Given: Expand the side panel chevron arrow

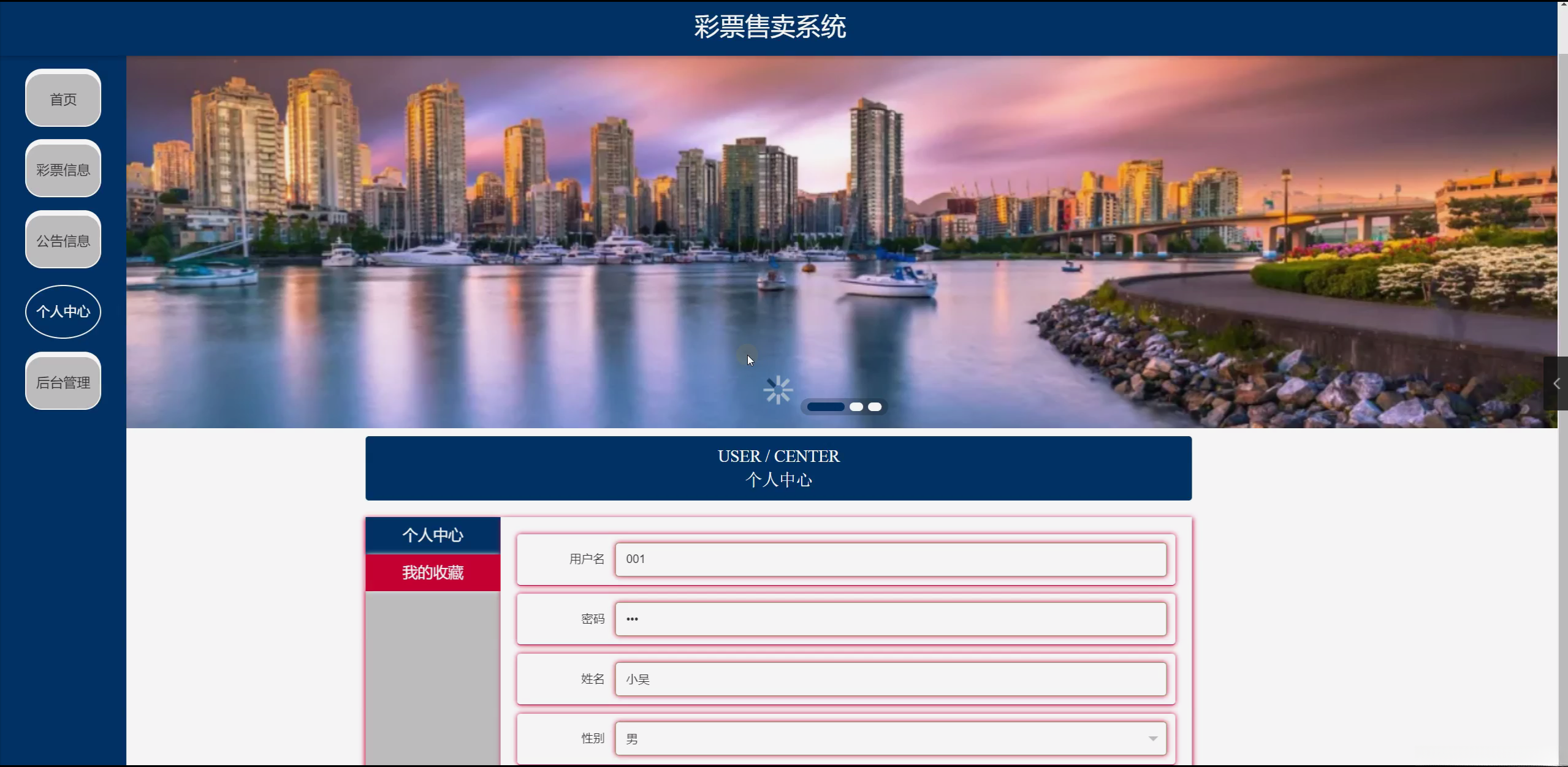Looking at the screenshot, I should pyautogui.click(x=1556, y=383).
